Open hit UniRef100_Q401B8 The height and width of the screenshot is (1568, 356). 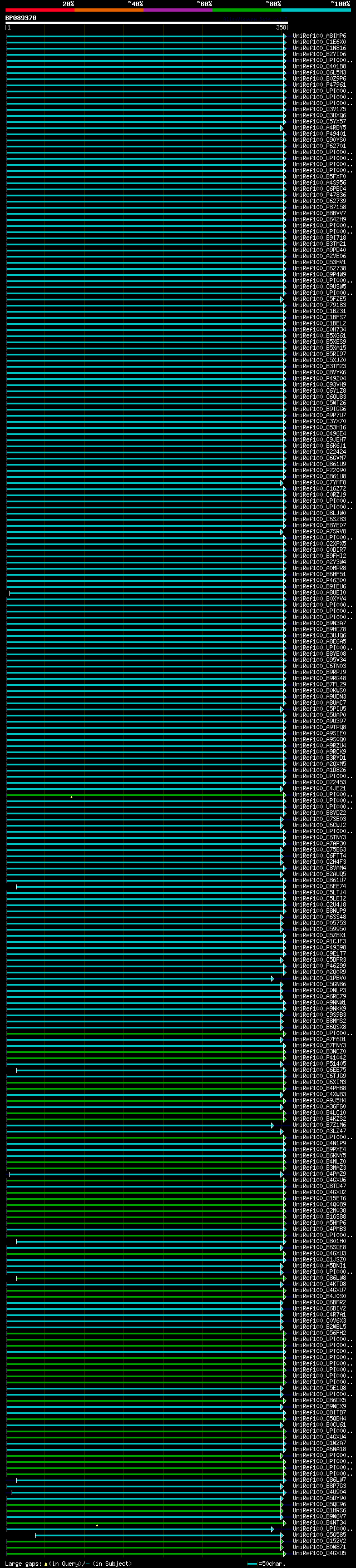pos(319,66)
